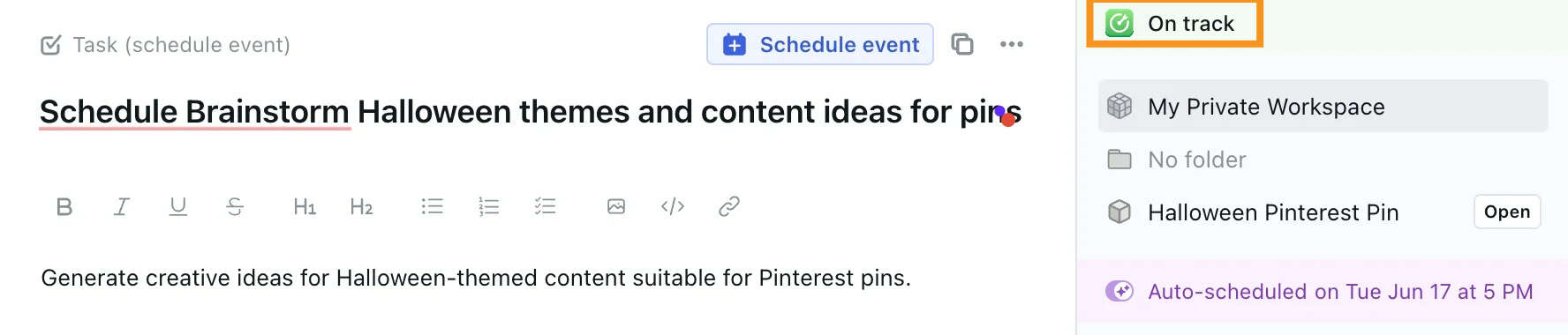Toggle bold formatting
The height and width of the screenshot is (335, 1568).
pos(64,206)
